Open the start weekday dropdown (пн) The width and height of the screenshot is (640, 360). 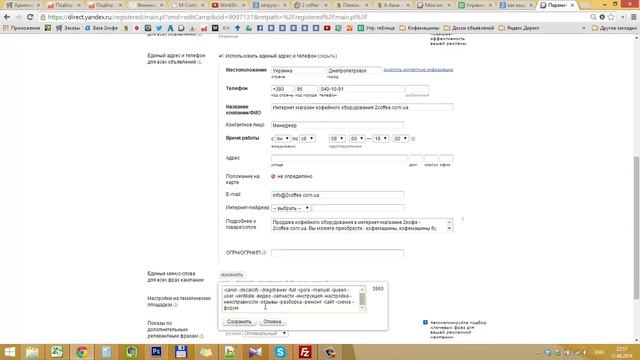point(282,139)
